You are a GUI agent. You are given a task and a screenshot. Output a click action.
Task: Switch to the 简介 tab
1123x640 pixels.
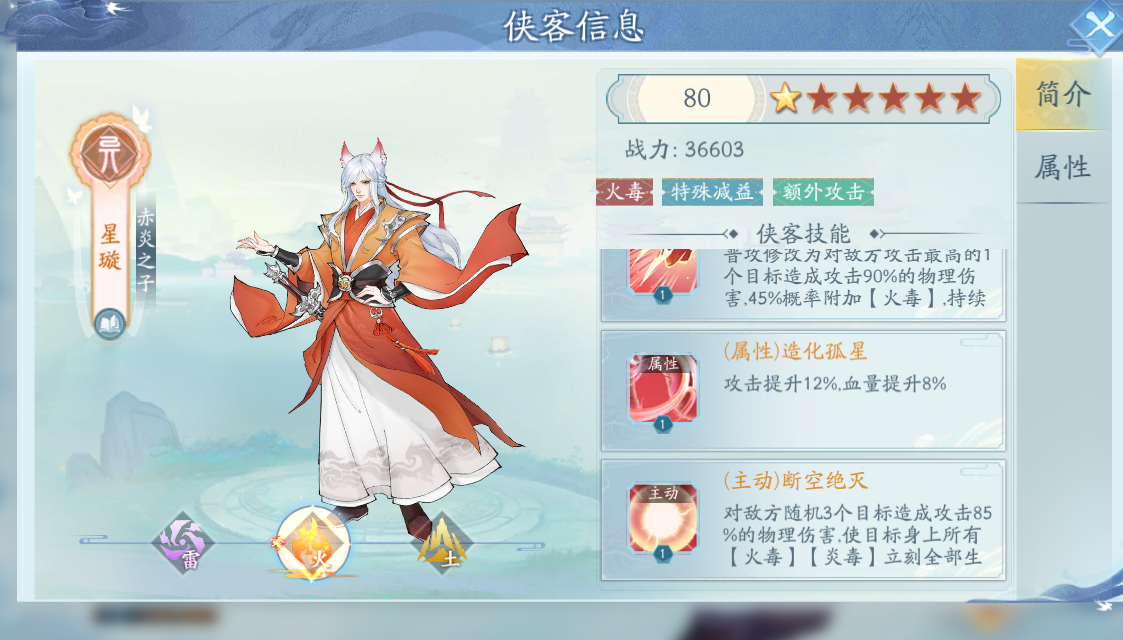[x=1063, y=94]
